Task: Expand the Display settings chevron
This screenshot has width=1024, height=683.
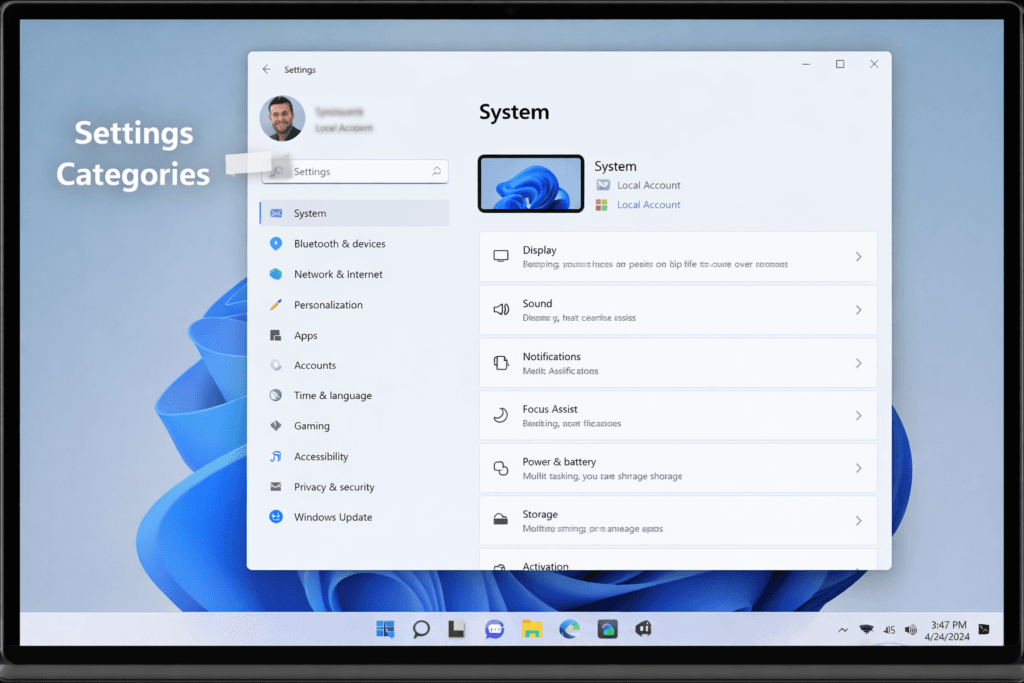Action: (x=858, y=257)
